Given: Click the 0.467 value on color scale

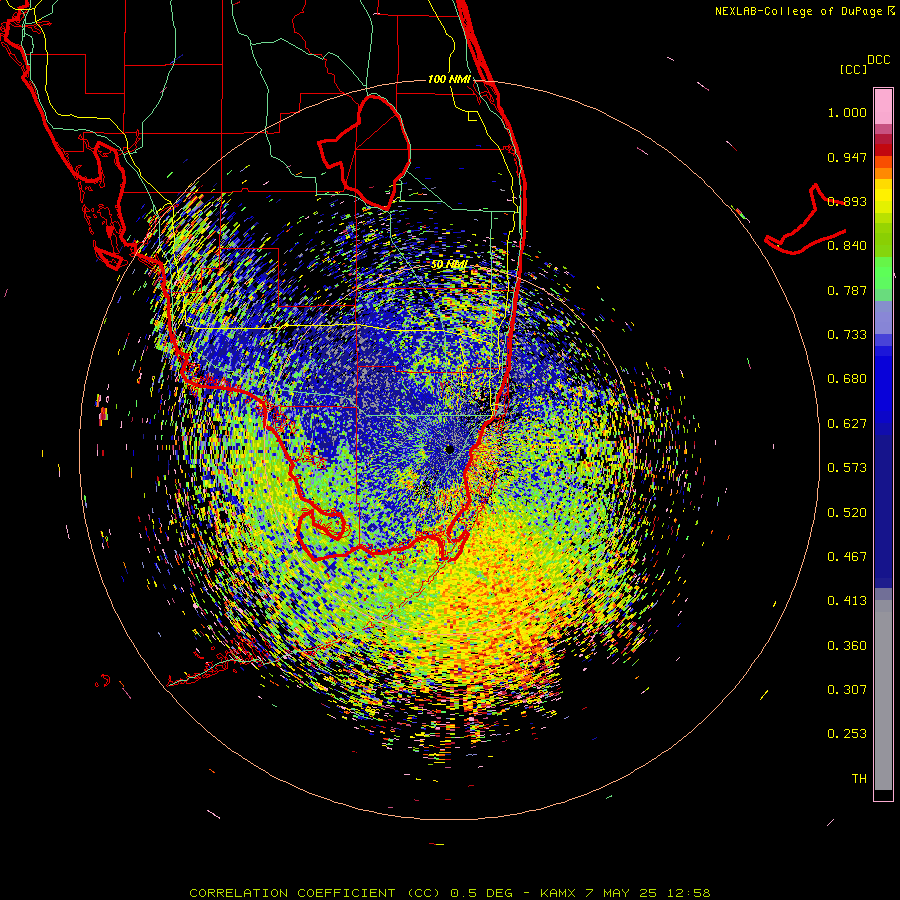Looking at the screenshot, I should [847, 557].
